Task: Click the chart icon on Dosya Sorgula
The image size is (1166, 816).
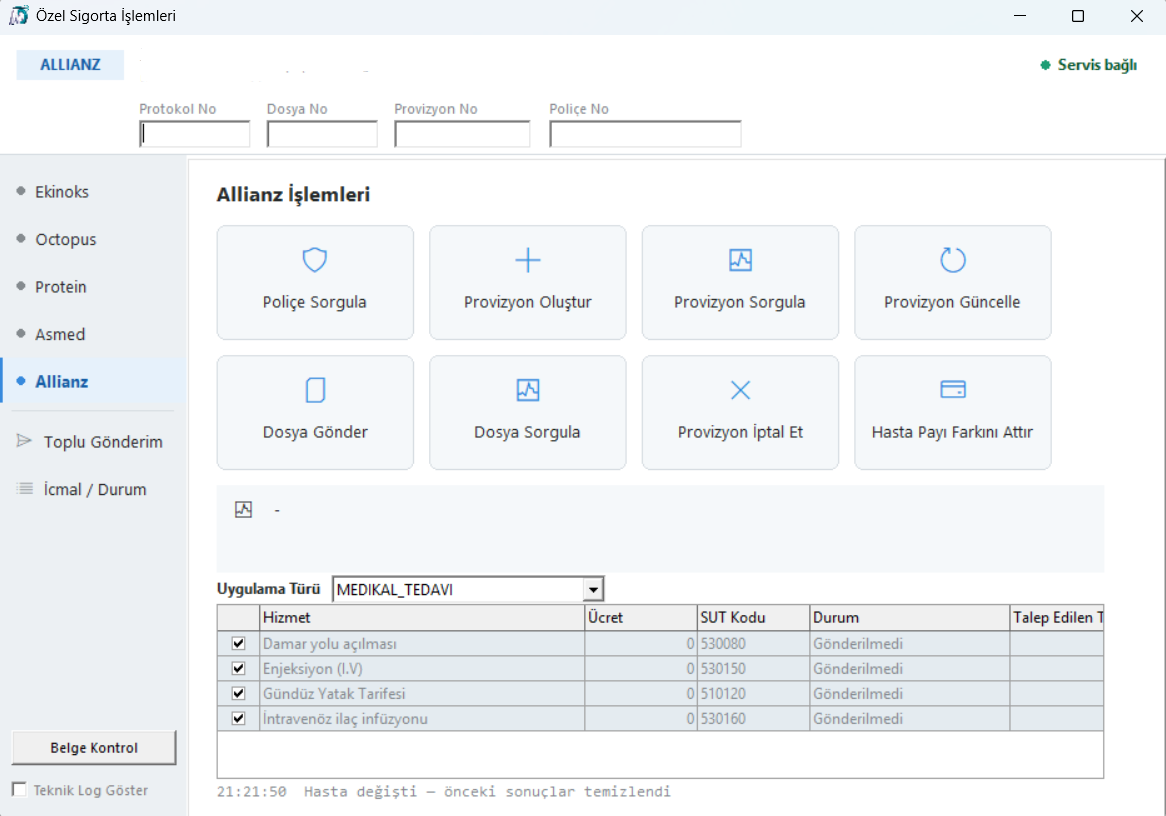Action: click(527, 390)
